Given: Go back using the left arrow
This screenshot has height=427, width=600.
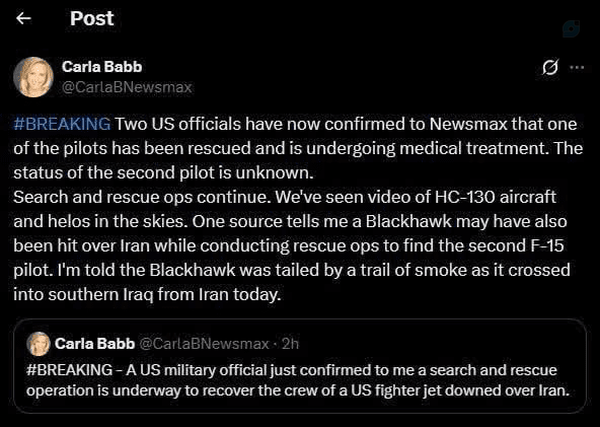Looking at the screenshot, I should tap(23, 18).
